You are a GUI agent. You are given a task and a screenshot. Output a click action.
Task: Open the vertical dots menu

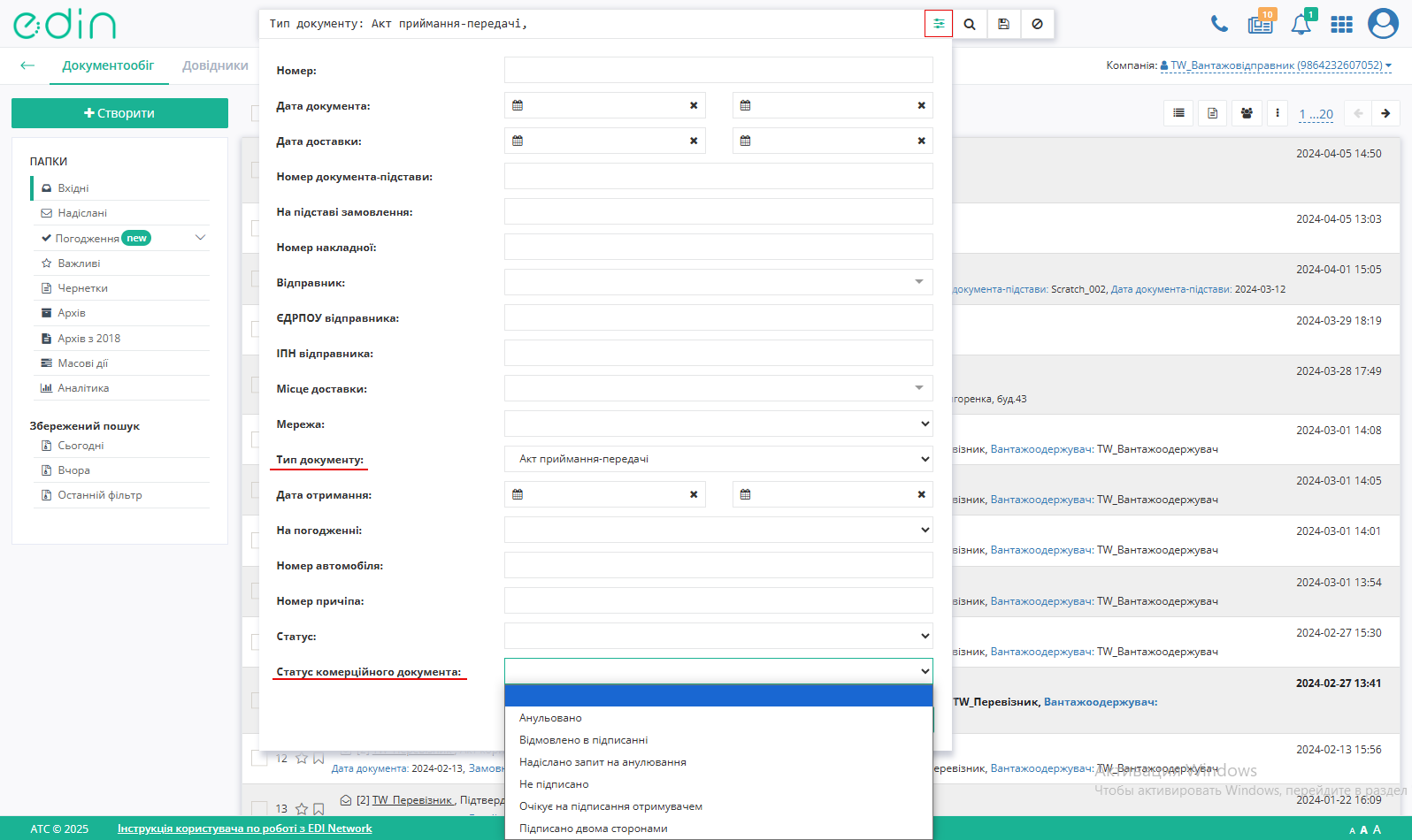click(x=1277, y=113)
